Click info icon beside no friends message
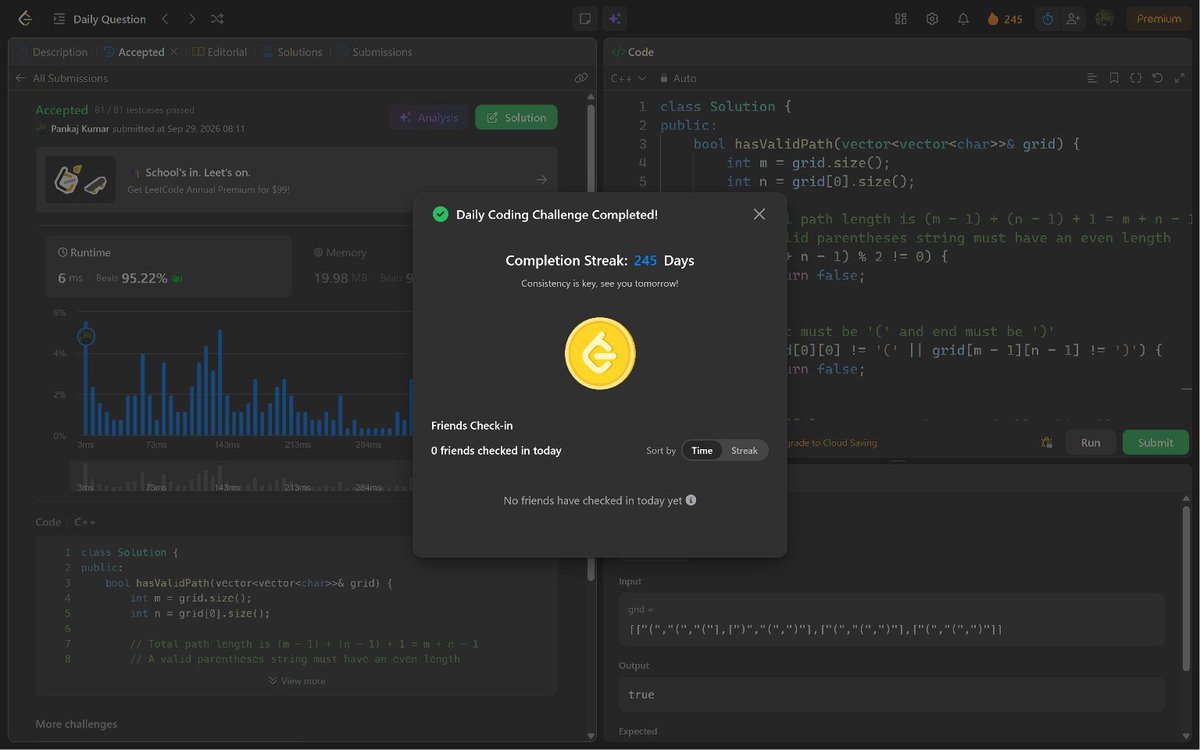The height and width of the screenshot is (750, 1200). click(691, 500)
